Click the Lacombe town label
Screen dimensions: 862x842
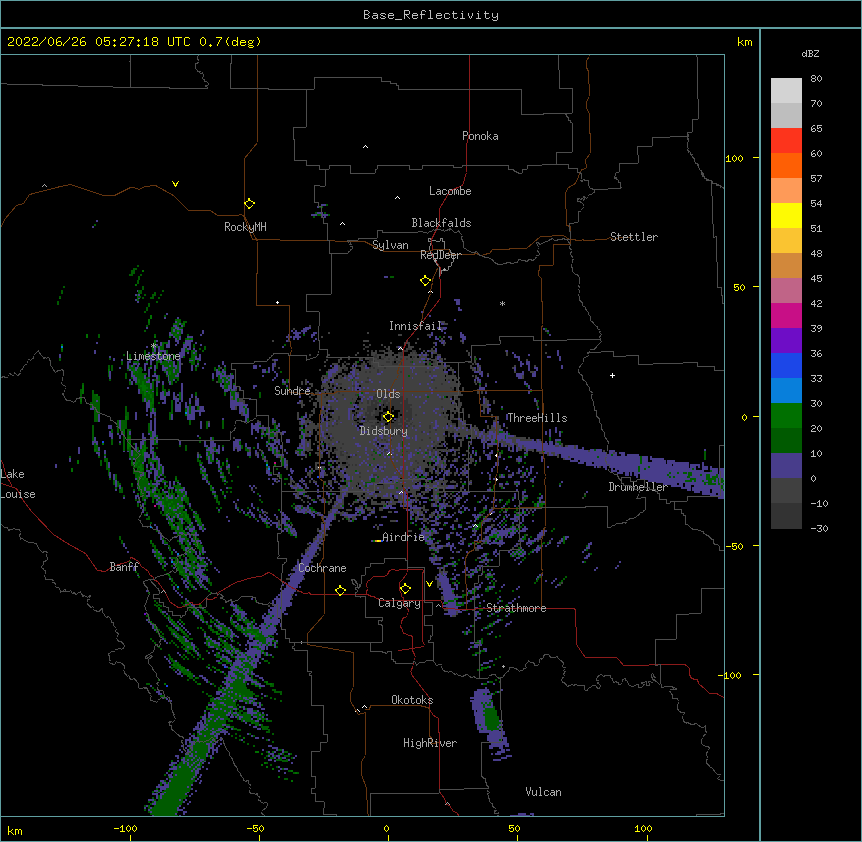pyautogui.click(x=450, y=191)
